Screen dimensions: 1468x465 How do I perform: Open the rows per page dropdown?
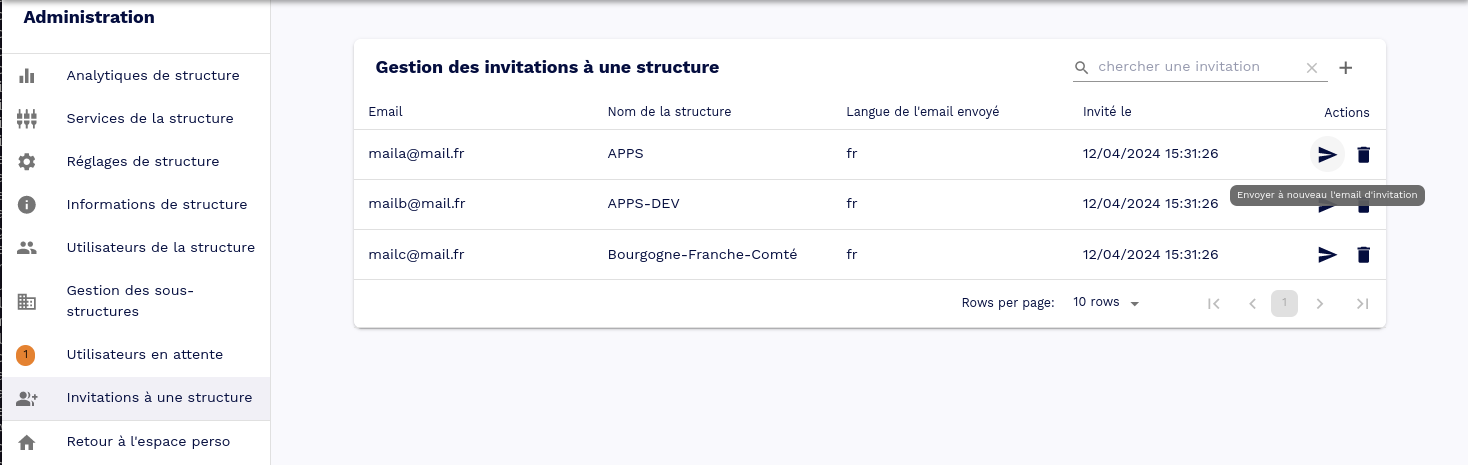[1106, 303]
